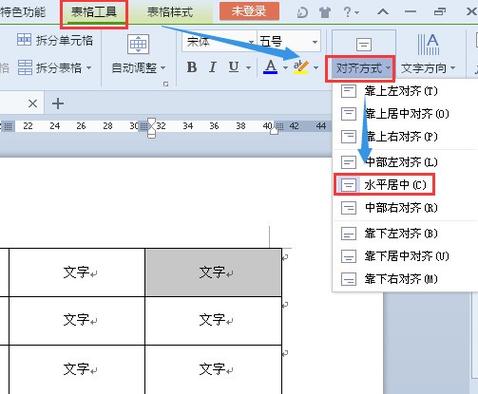Screen dimensions: 478x394
Task: Click the icon beside 靠下左对齐
Action: (348, 233)
